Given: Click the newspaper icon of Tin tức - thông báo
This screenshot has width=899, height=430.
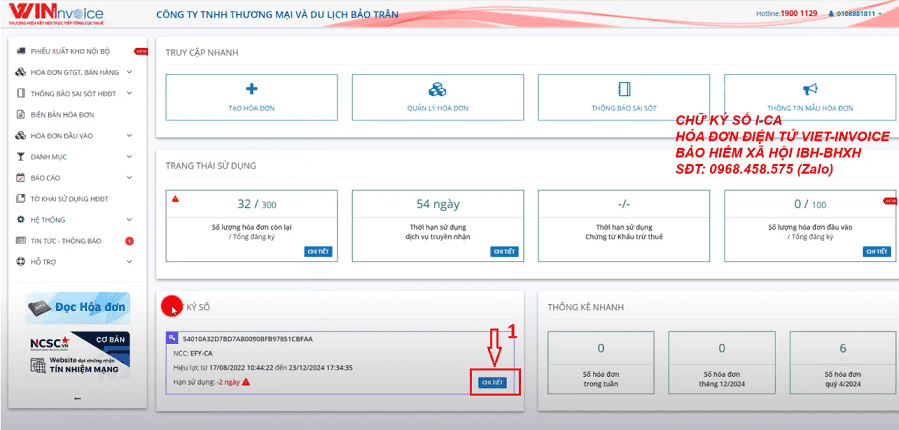Looking at the screenshot, I should [x=21, y=241].
